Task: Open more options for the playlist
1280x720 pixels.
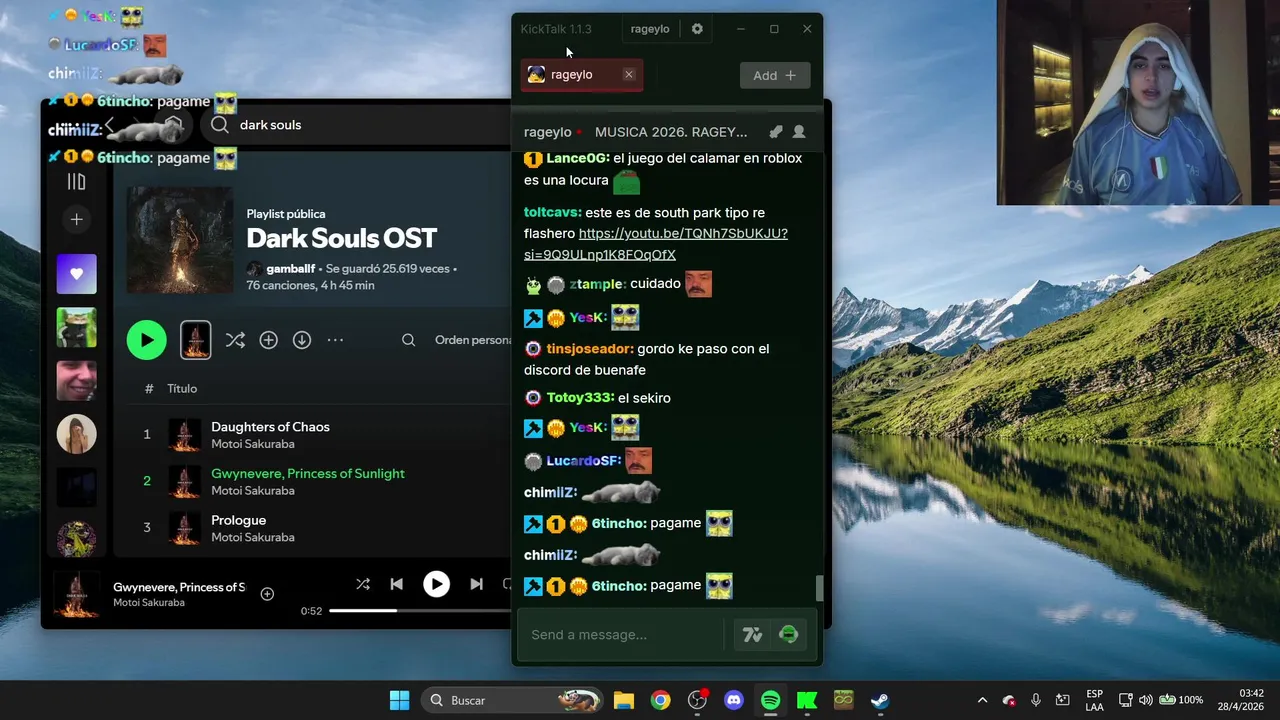Action: pos(335,340)
